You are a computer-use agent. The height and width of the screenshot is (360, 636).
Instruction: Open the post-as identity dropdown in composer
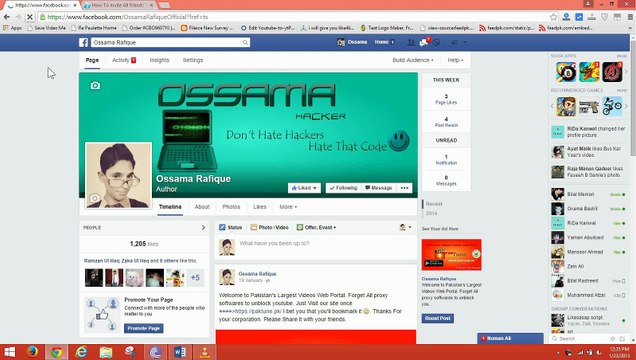click(405, 227)
